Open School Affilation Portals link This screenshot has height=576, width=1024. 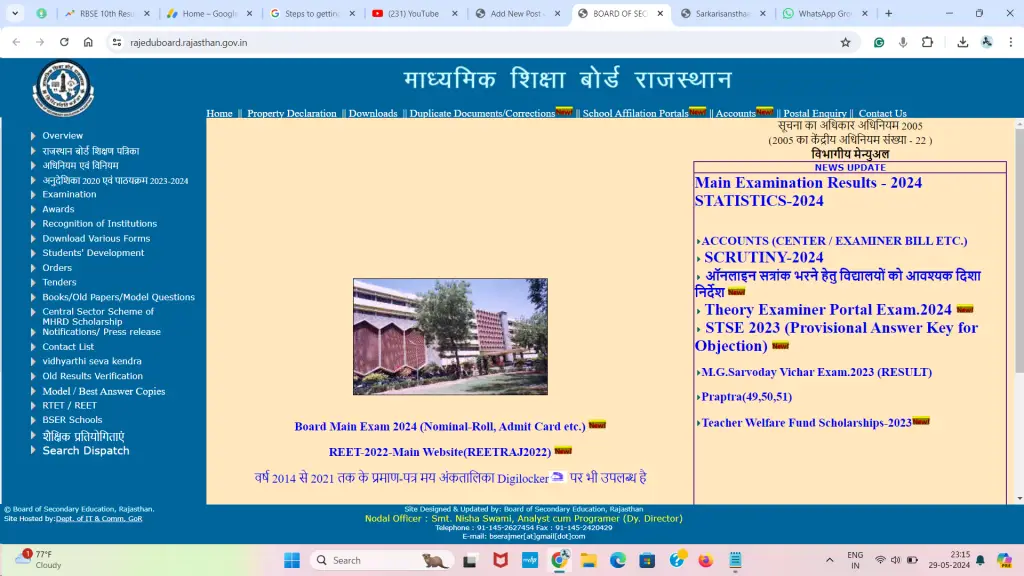635,114
